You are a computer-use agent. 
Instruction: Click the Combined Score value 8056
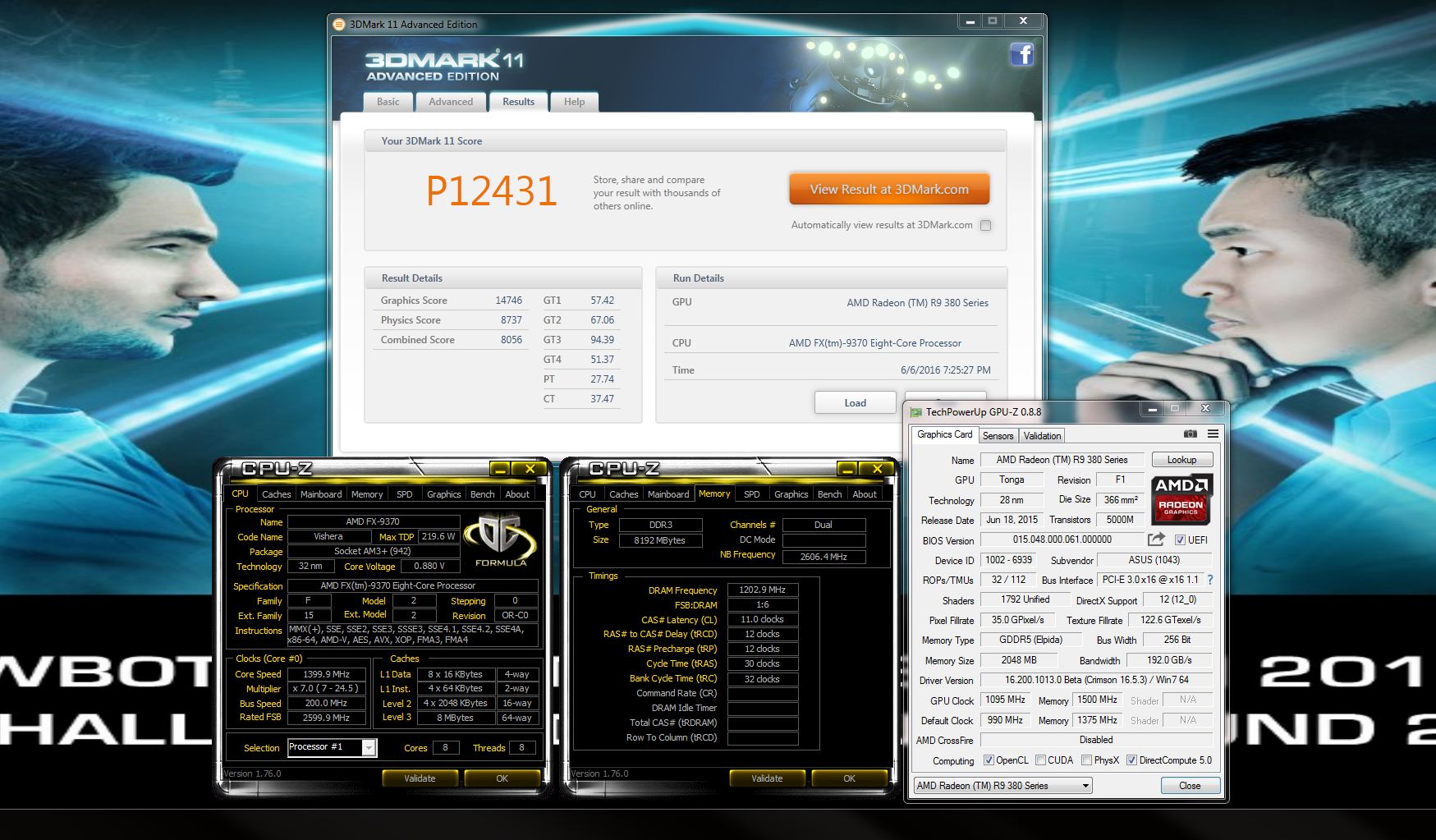tap(512, 340)
